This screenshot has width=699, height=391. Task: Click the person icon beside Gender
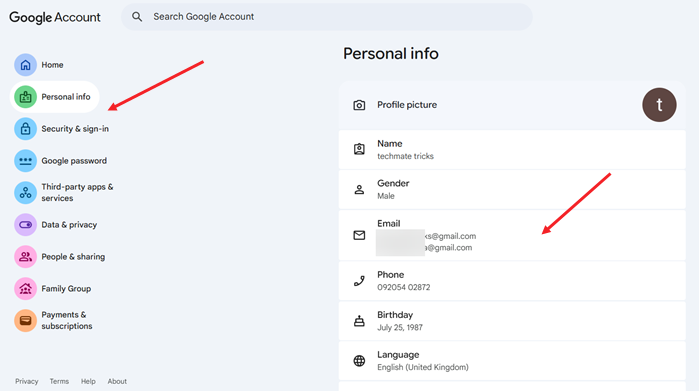(359, 189)
